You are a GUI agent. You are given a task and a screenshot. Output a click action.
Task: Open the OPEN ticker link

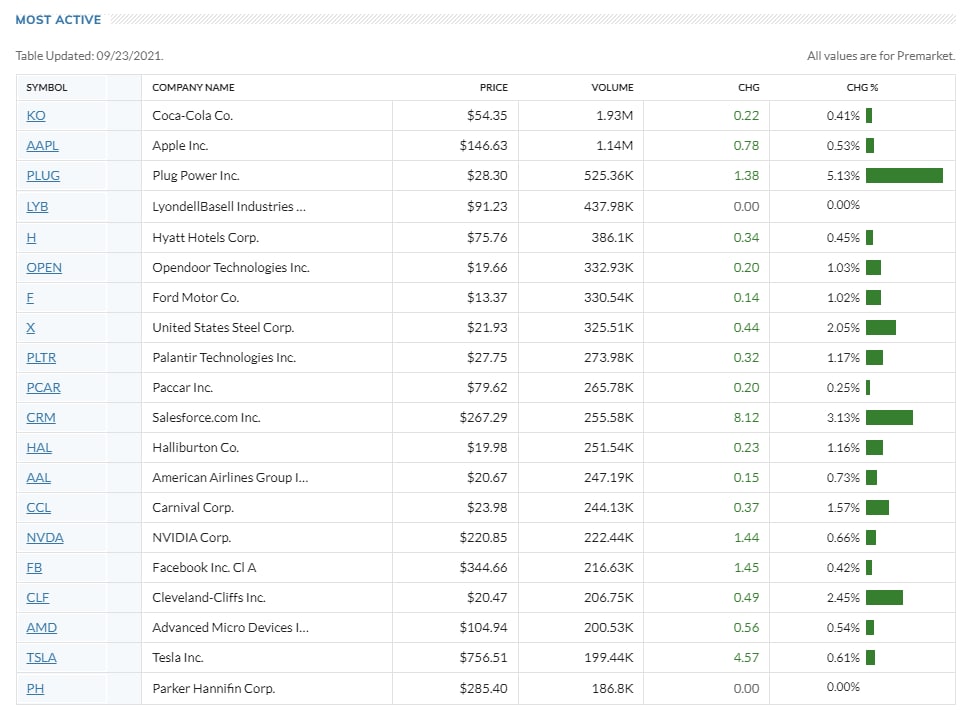click(x=44, y=267)
